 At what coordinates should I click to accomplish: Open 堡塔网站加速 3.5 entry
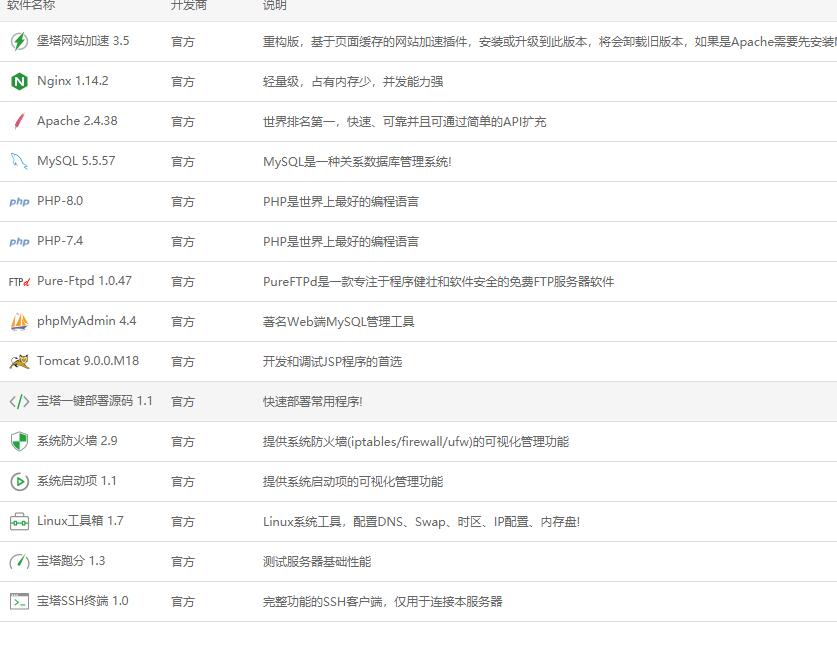pos(83,41)
